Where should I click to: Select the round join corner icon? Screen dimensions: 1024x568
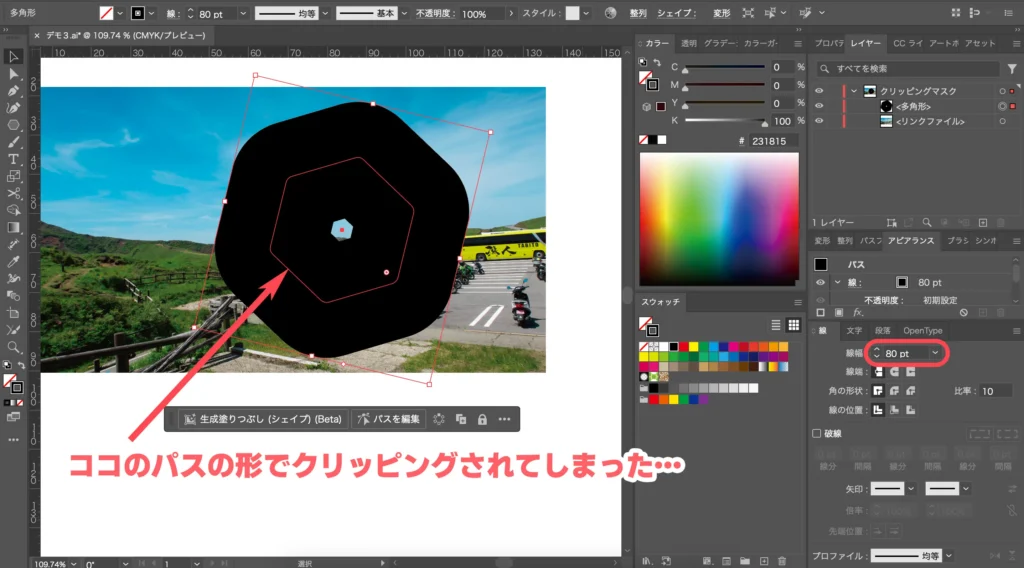[x=894, y=390]
